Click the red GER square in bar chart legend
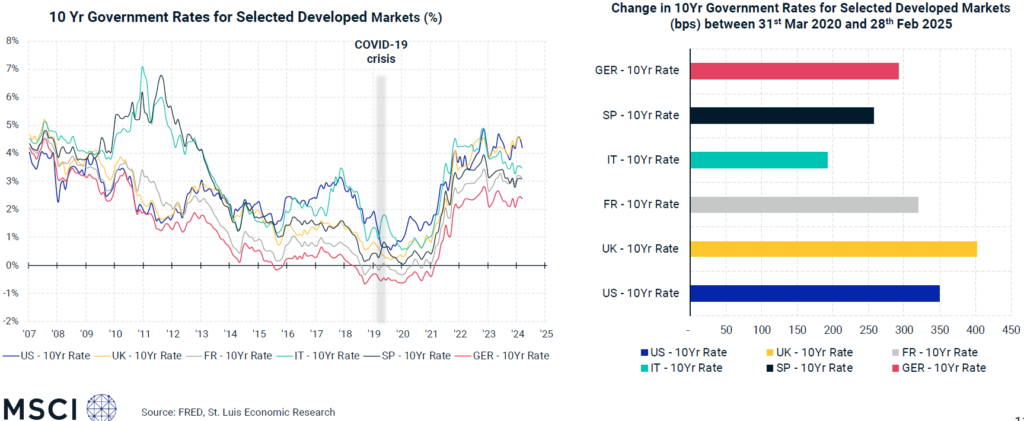Image resolution: width=1024 pixels, height=421 pixels. [x=892, y=368]
